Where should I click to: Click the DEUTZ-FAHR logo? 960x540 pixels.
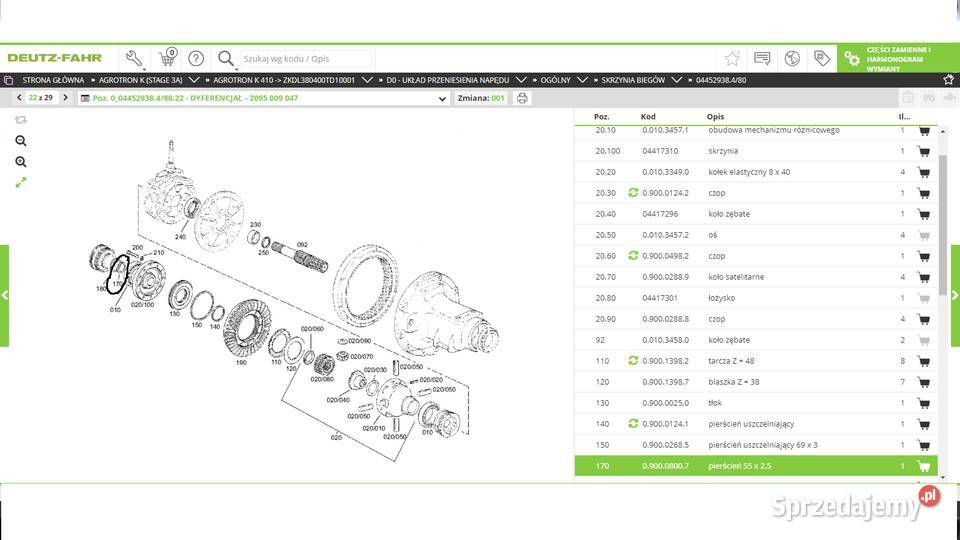pos(55,58)
